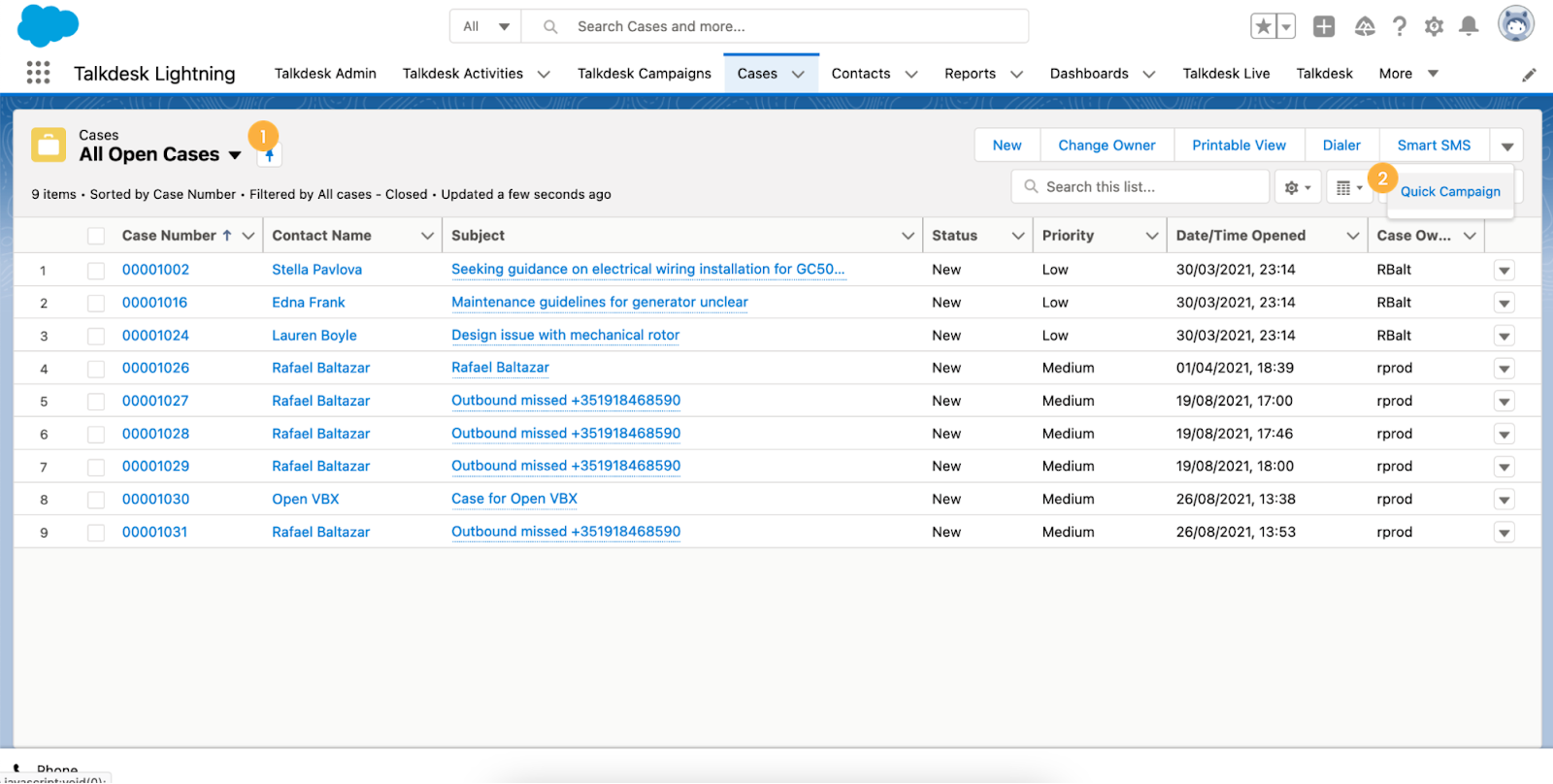Click the Dialer button

click(1341, 146)
